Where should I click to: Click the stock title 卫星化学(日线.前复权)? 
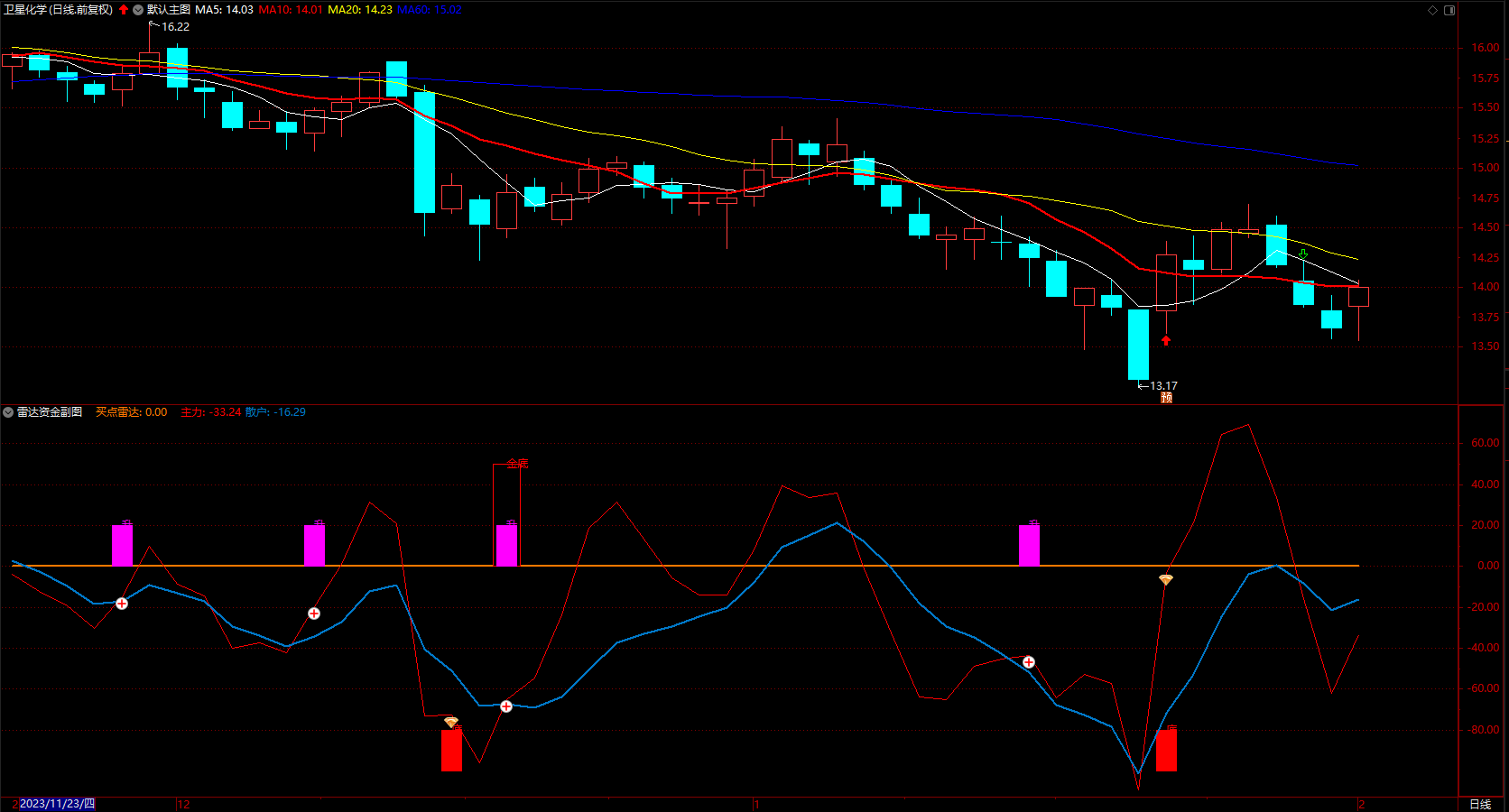pyautogui.click(x=59, y=10)
